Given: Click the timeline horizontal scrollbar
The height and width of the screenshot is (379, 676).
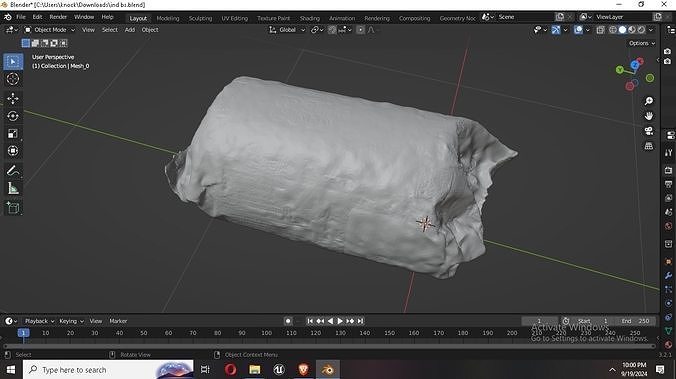Looking at the screenshot, I should pyautogui.click(x=330, y=346).
